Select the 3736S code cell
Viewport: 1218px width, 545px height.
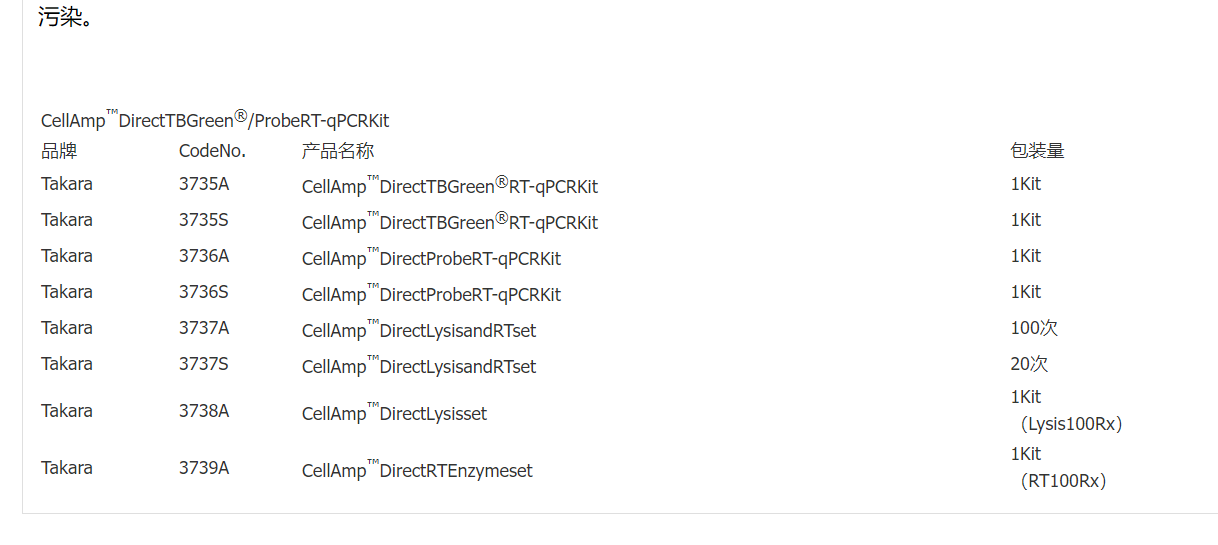coord(204,292)
